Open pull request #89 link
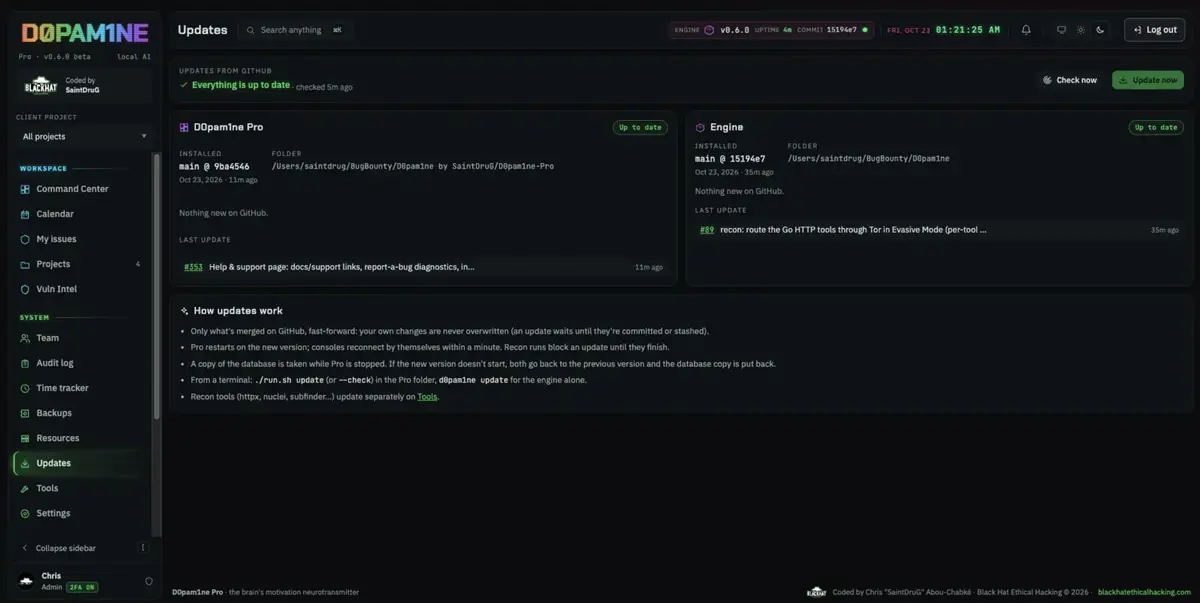The image size is (1200, 603). [707, 229]
